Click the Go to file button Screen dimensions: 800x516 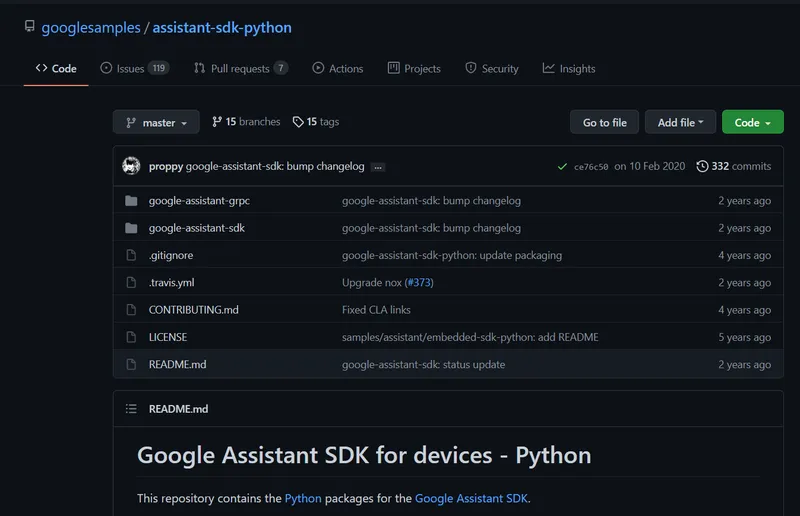coord(605,122)
